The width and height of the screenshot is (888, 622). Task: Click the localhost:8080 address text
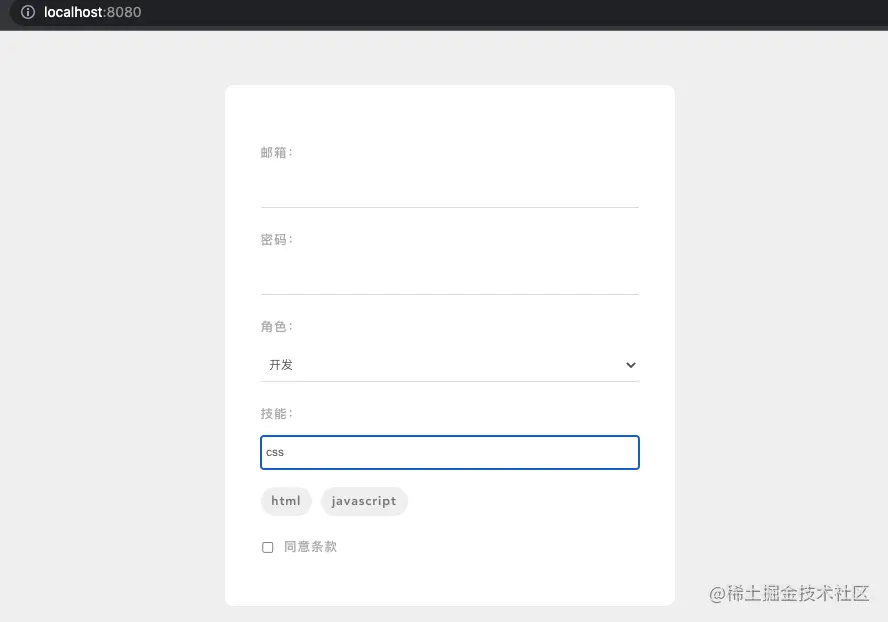coord(92,12)
